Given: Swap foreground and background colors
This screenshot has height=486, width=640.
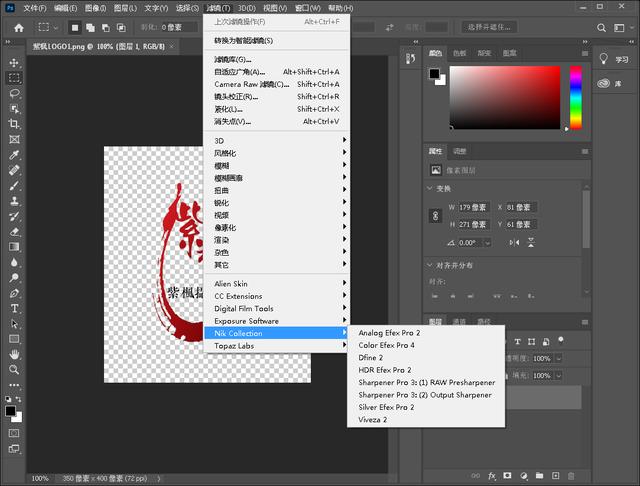Looking at the screenshot, I should [x=18, y=399].
